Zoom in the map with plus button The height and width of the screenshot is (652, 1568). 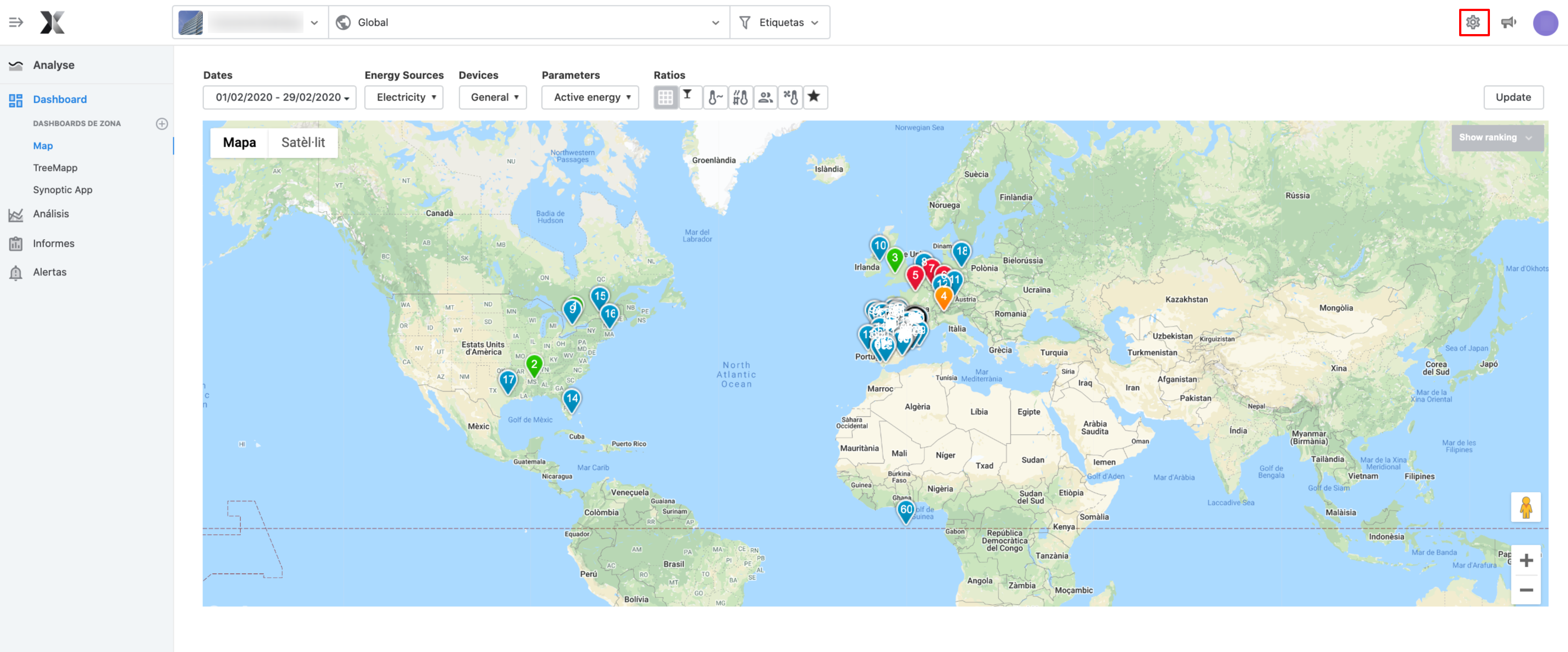[1525, 560]
